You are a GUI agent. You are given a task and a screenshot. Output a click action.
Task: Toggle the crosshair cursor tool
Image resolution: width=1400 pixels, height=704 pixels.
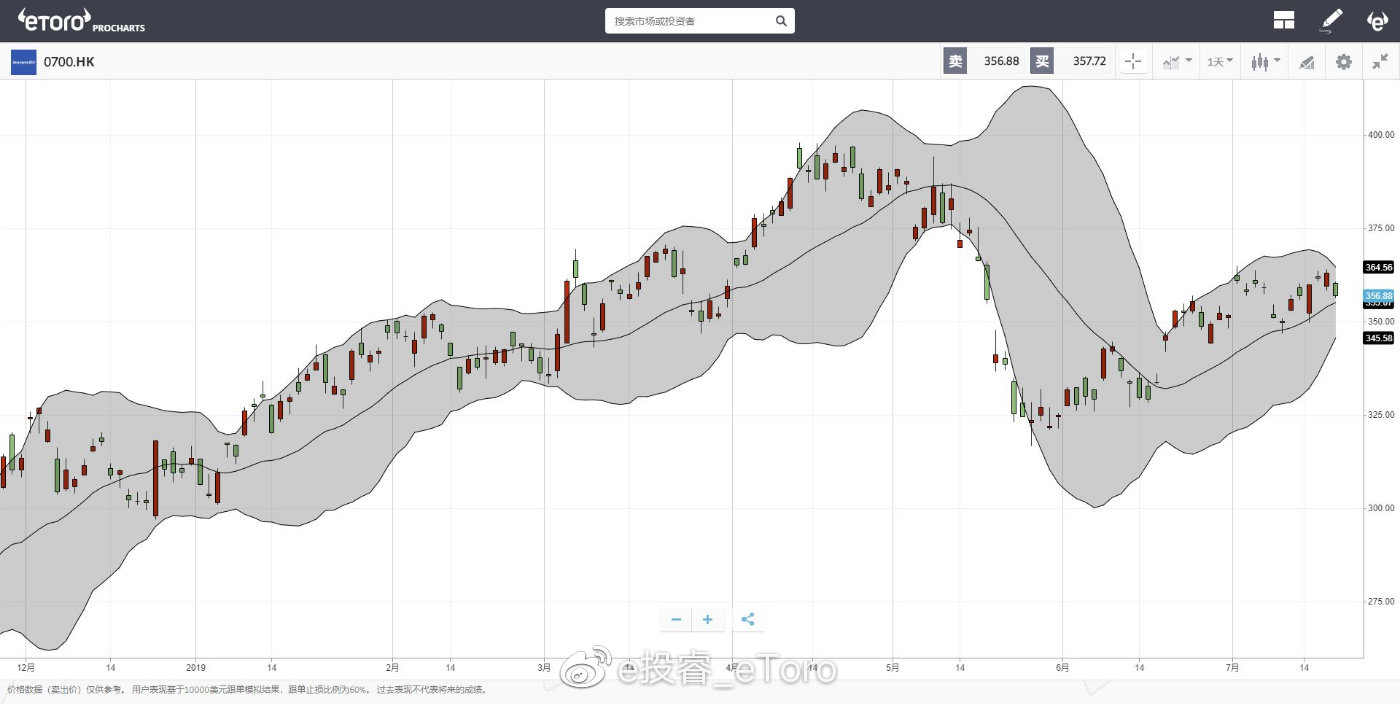click(1132, 62)
